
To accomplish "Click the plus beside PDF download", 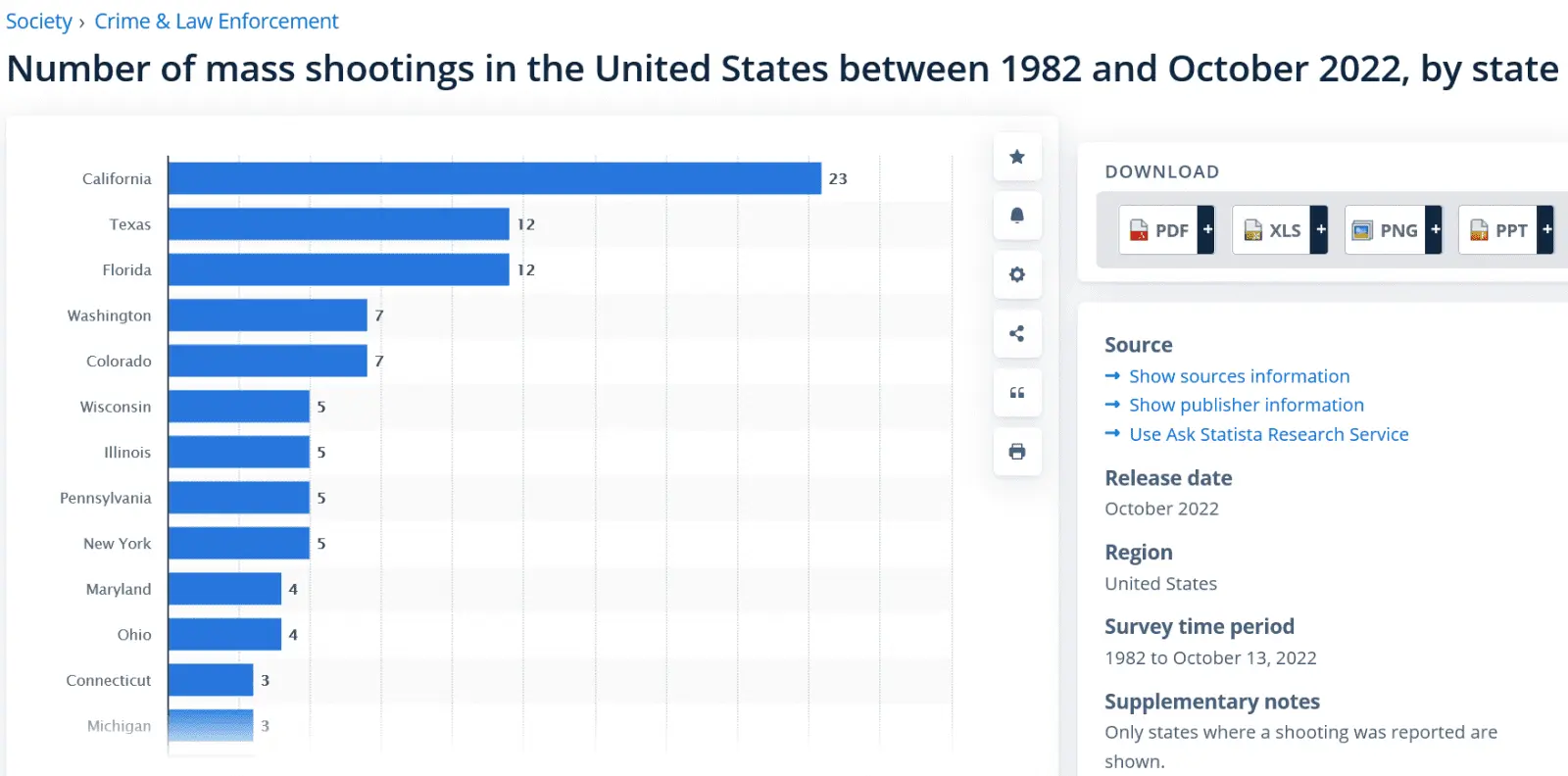I will pyautogui.click(x=1207, y=229).
